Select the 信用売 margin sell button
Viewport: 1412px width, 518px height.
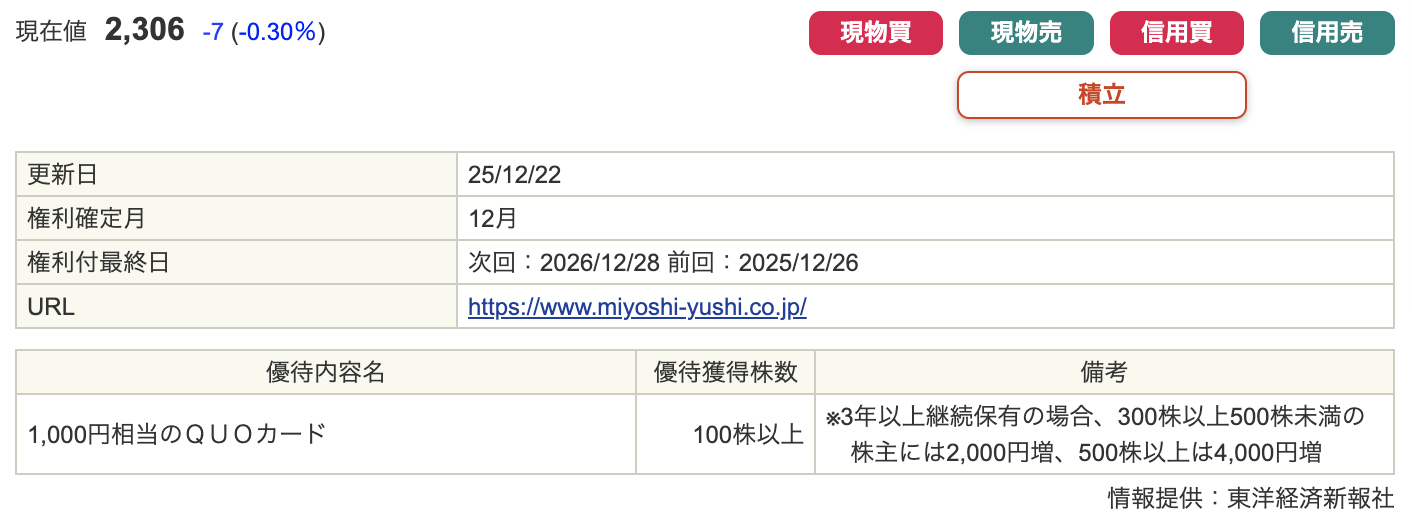[1326, 33]
